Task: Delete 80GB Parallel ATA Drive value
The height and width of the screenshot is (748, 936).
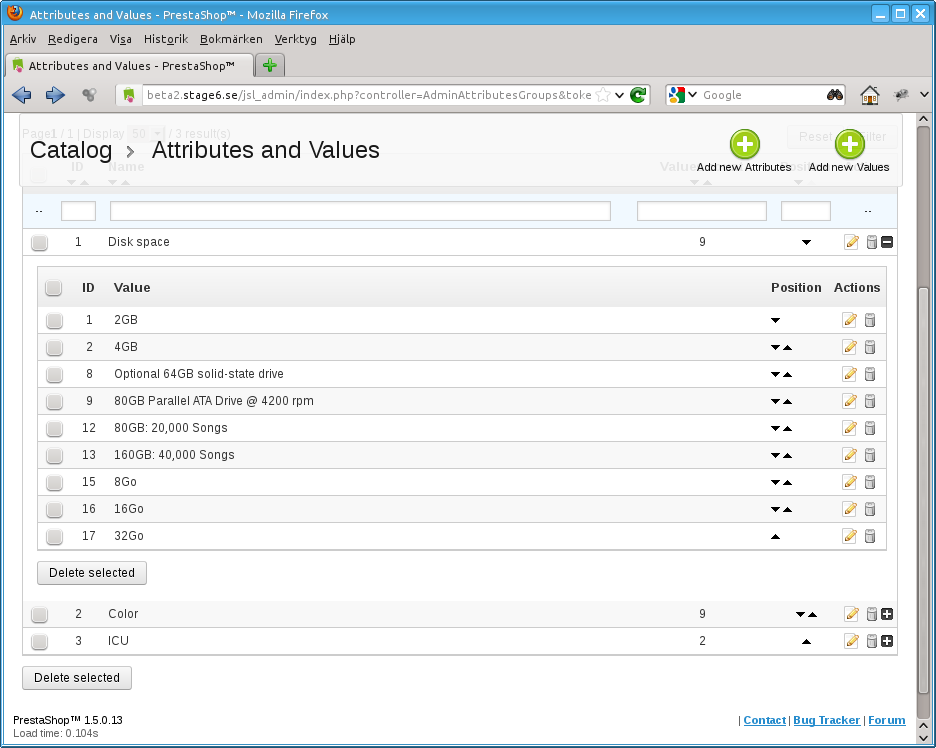Action: tap(870, 401)
